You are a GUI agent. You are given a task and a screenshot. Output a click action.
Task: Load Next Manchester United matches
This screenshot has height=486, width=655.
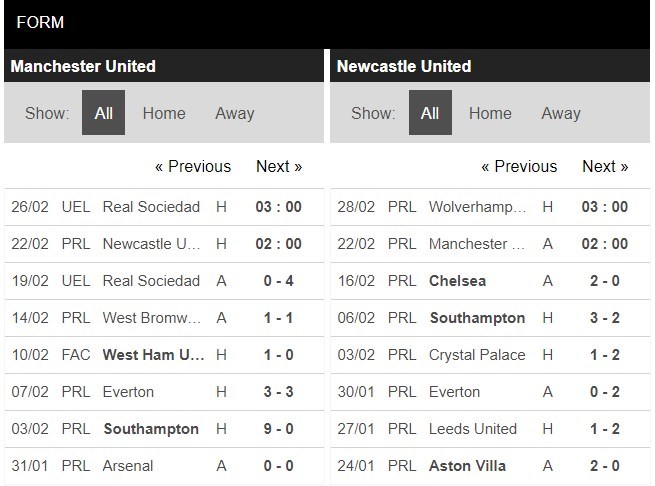[279, 167]
